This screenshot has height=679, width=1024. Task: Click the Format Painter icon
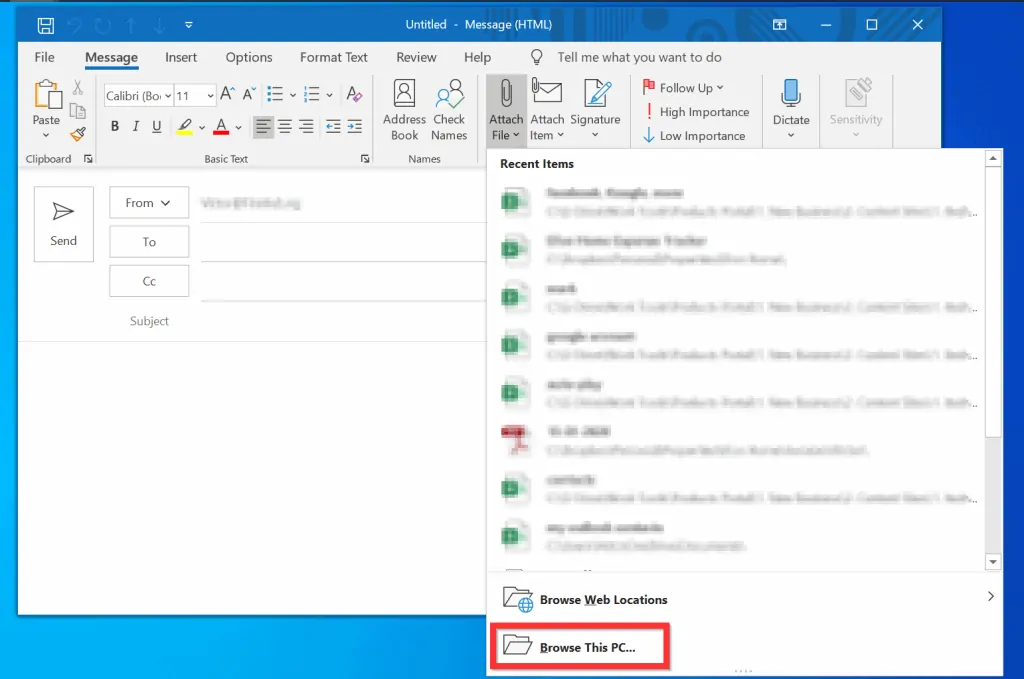(x=78, y=132)
